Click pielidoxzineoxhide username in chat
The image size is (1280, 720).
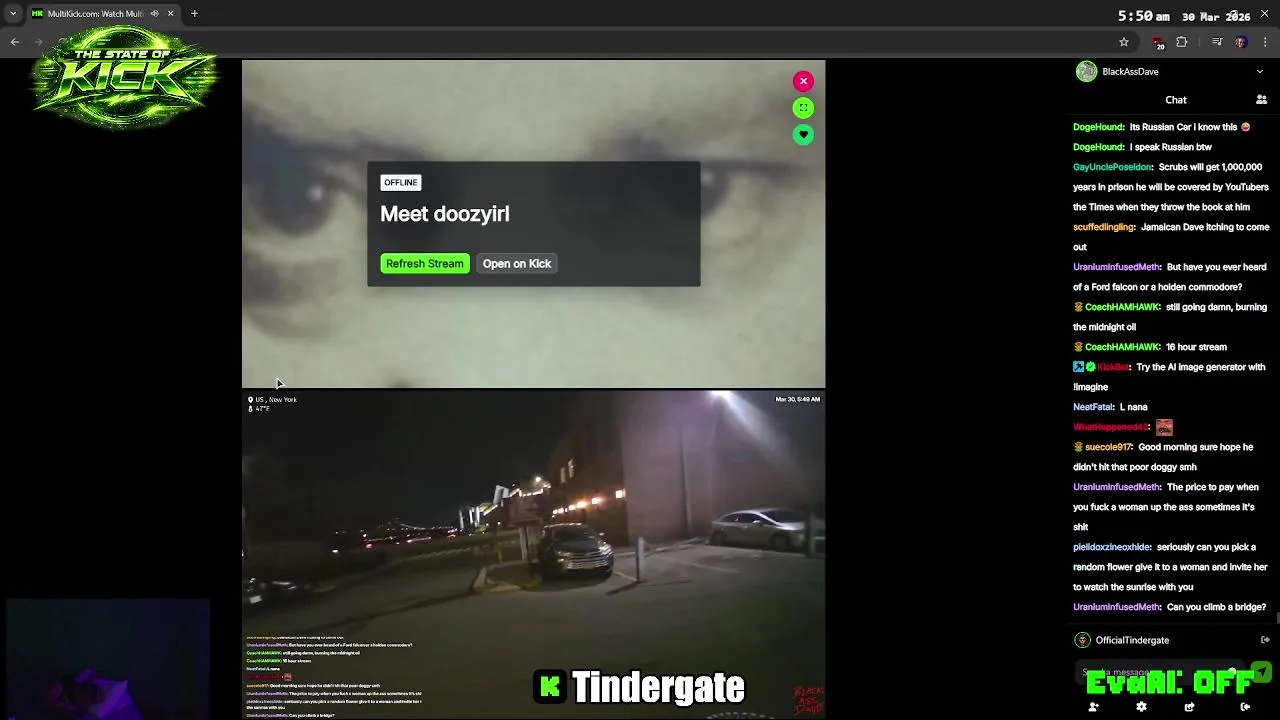pos(1113,547)
